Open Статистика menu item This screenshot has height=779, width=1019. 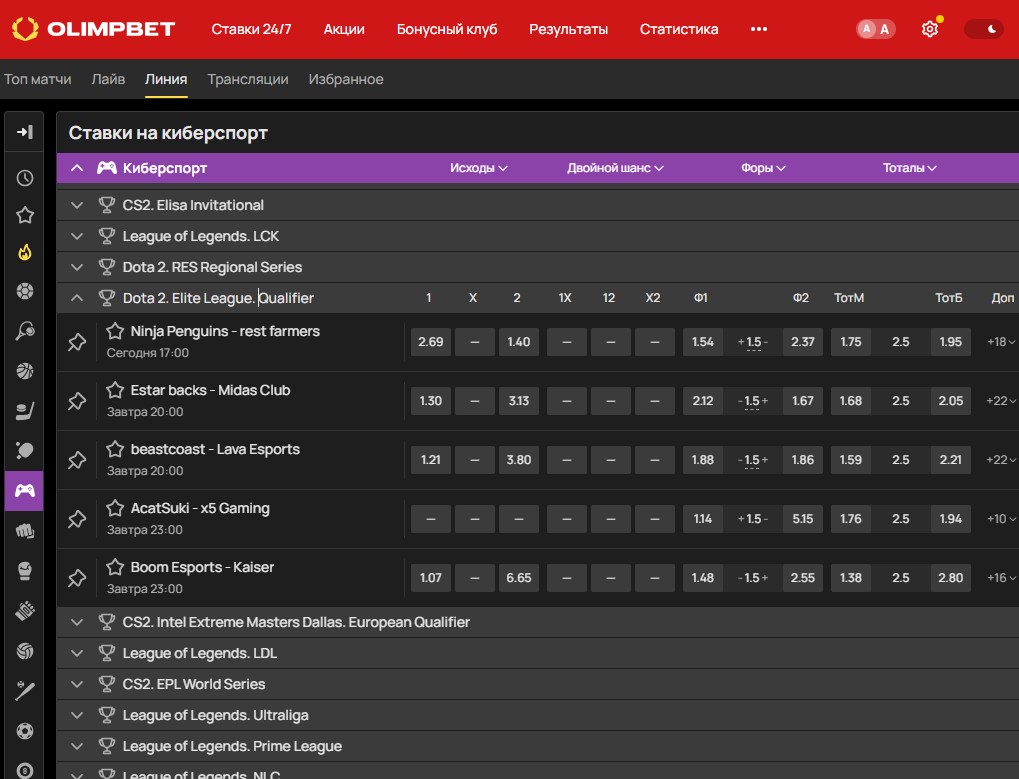pos(679,29)
